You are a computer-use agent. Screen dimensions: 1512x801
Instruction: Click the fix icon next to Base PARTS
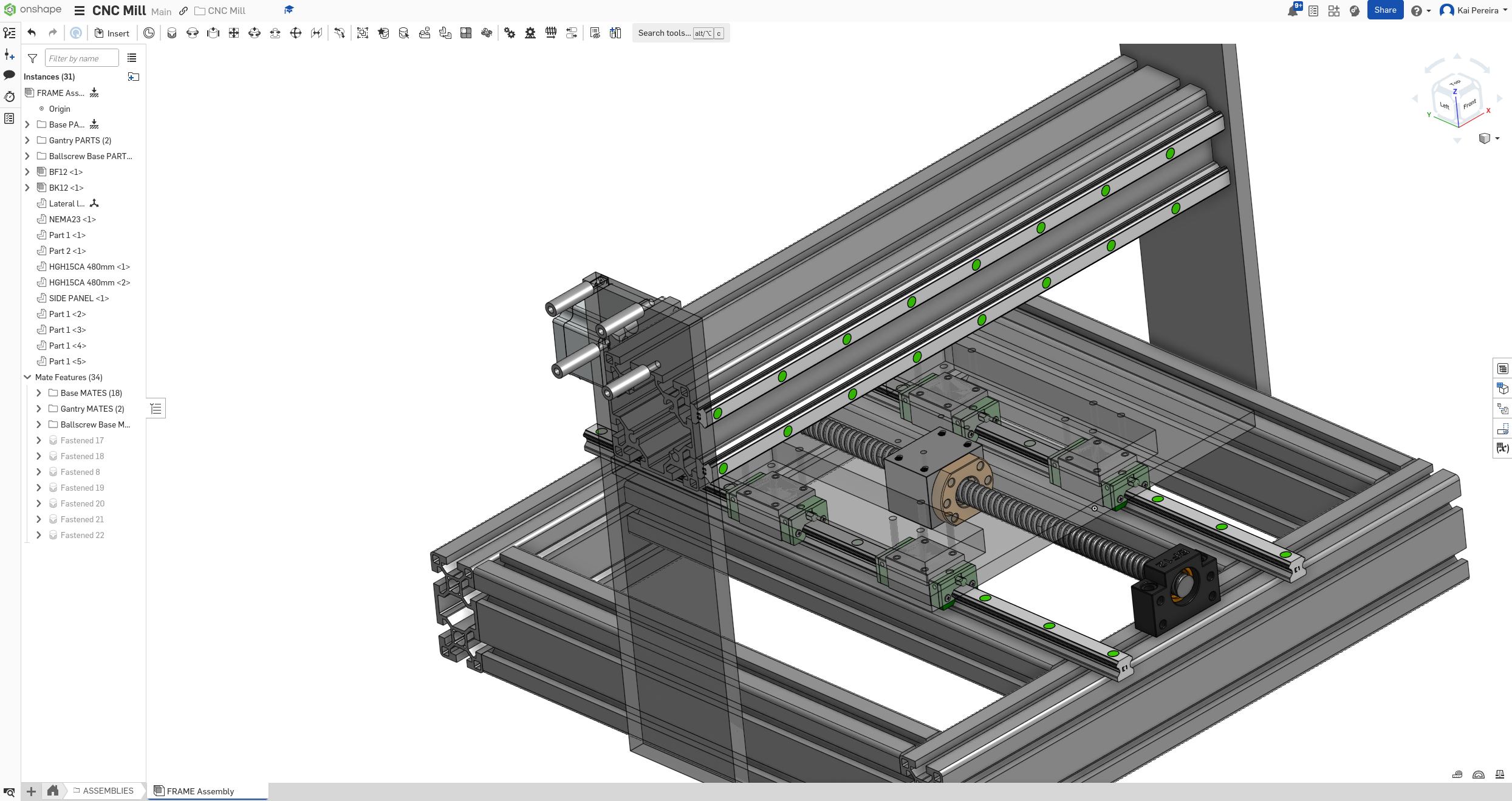point(94,124)
